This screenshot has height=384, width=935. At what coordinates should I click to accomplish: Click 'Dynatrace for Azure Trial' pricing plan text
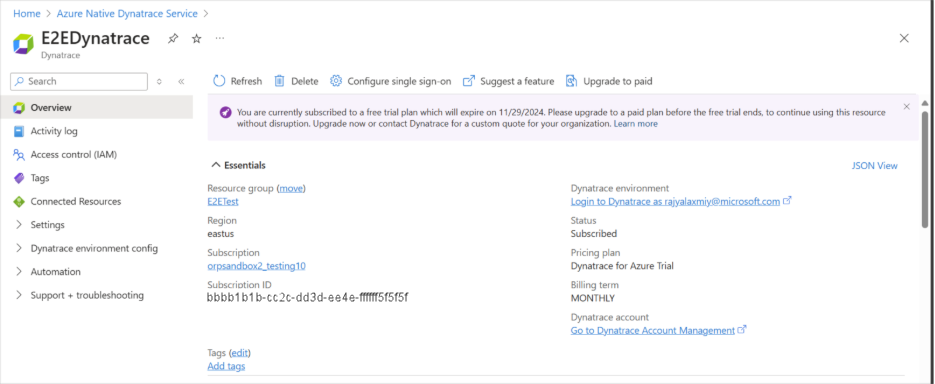point(622,266)
